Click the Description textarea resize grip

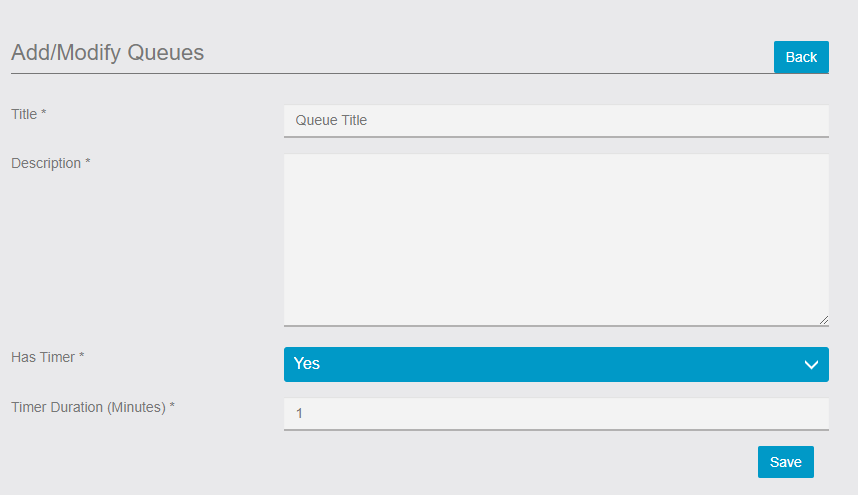[x=824, y=320]
